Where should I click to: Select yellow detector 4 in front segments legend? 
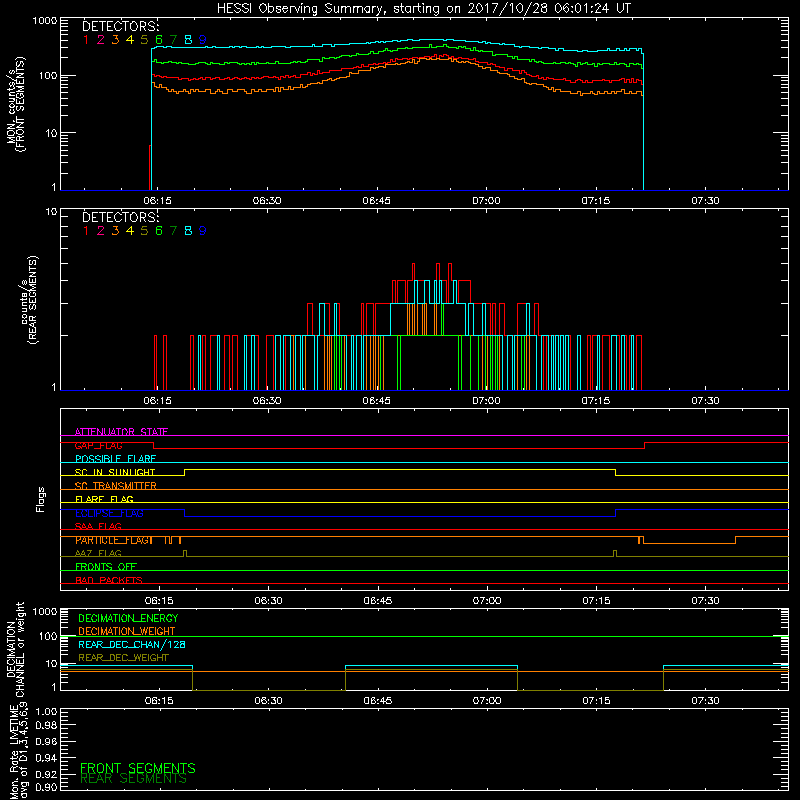tap(130, 40)
